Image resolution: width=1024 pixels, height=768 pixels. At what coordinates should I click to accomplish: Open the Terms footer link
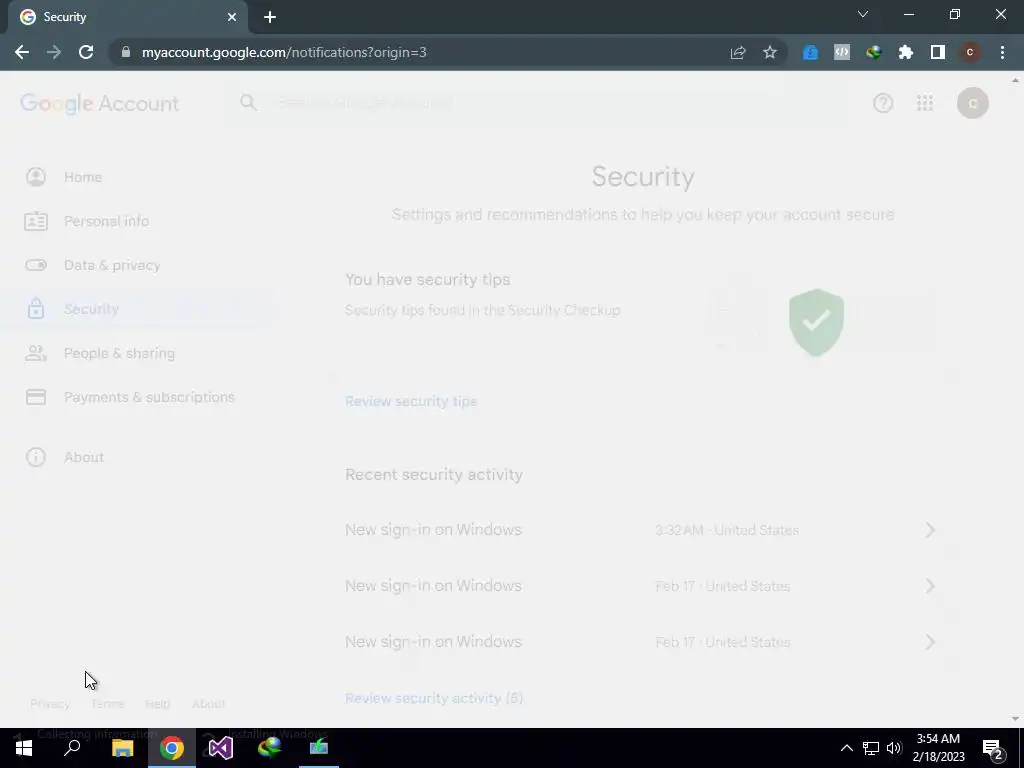pos(108,704)
